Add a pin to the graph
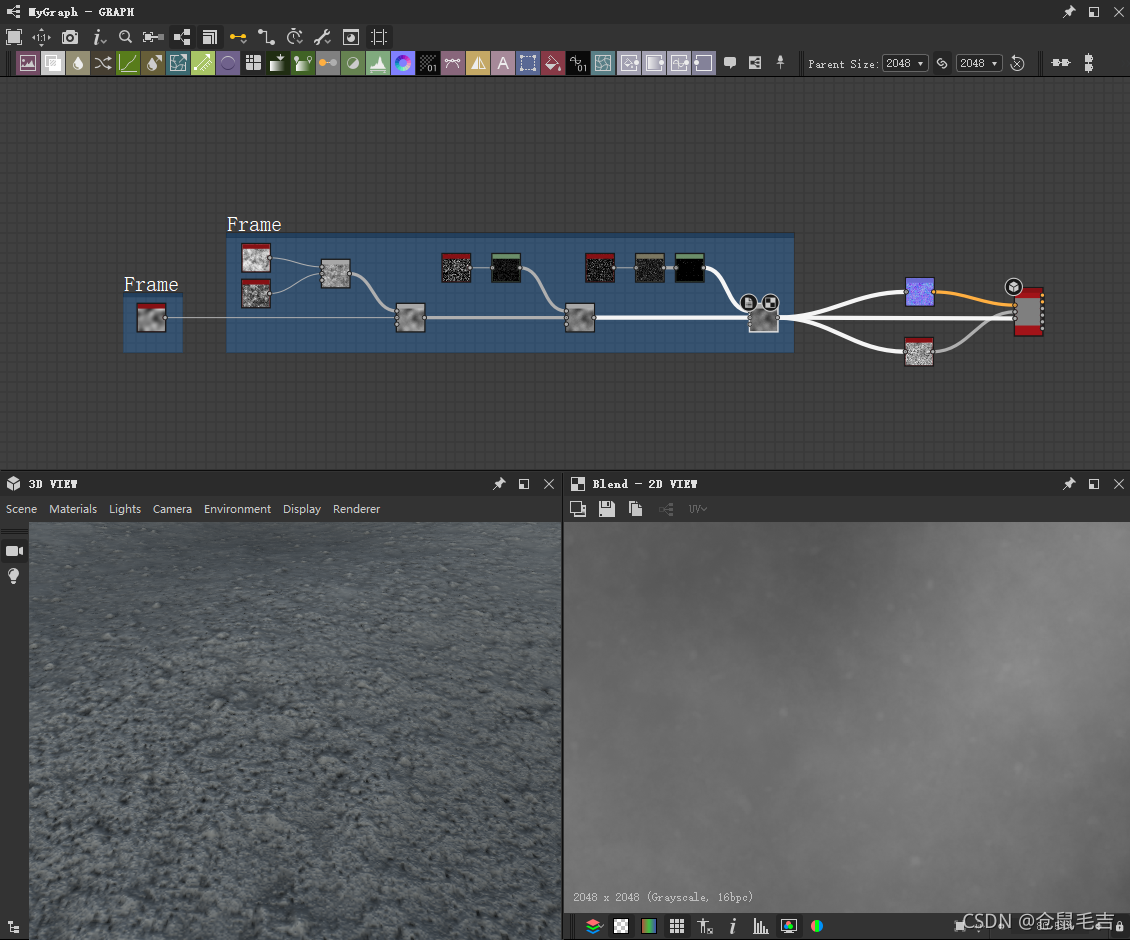This screenshot has height=940, width=1130. (x=780, y=63)
